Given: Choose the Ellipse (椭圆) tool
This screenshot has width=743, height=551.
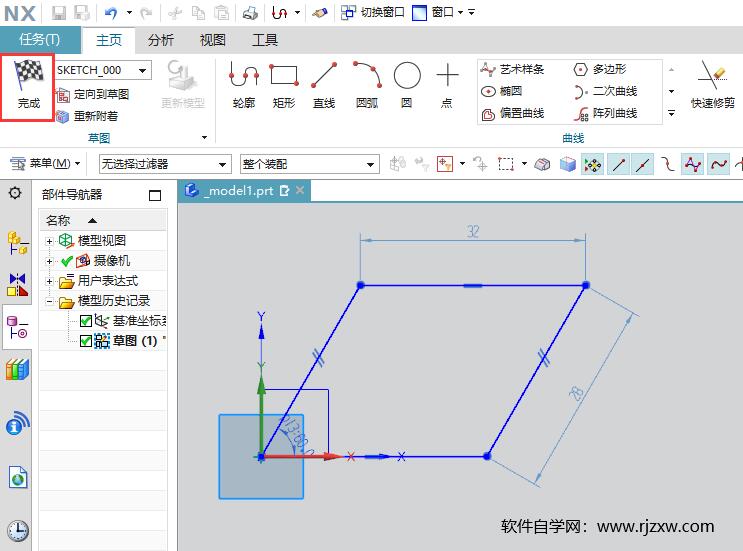Looking at the screenshot, I should coord(501,91).
